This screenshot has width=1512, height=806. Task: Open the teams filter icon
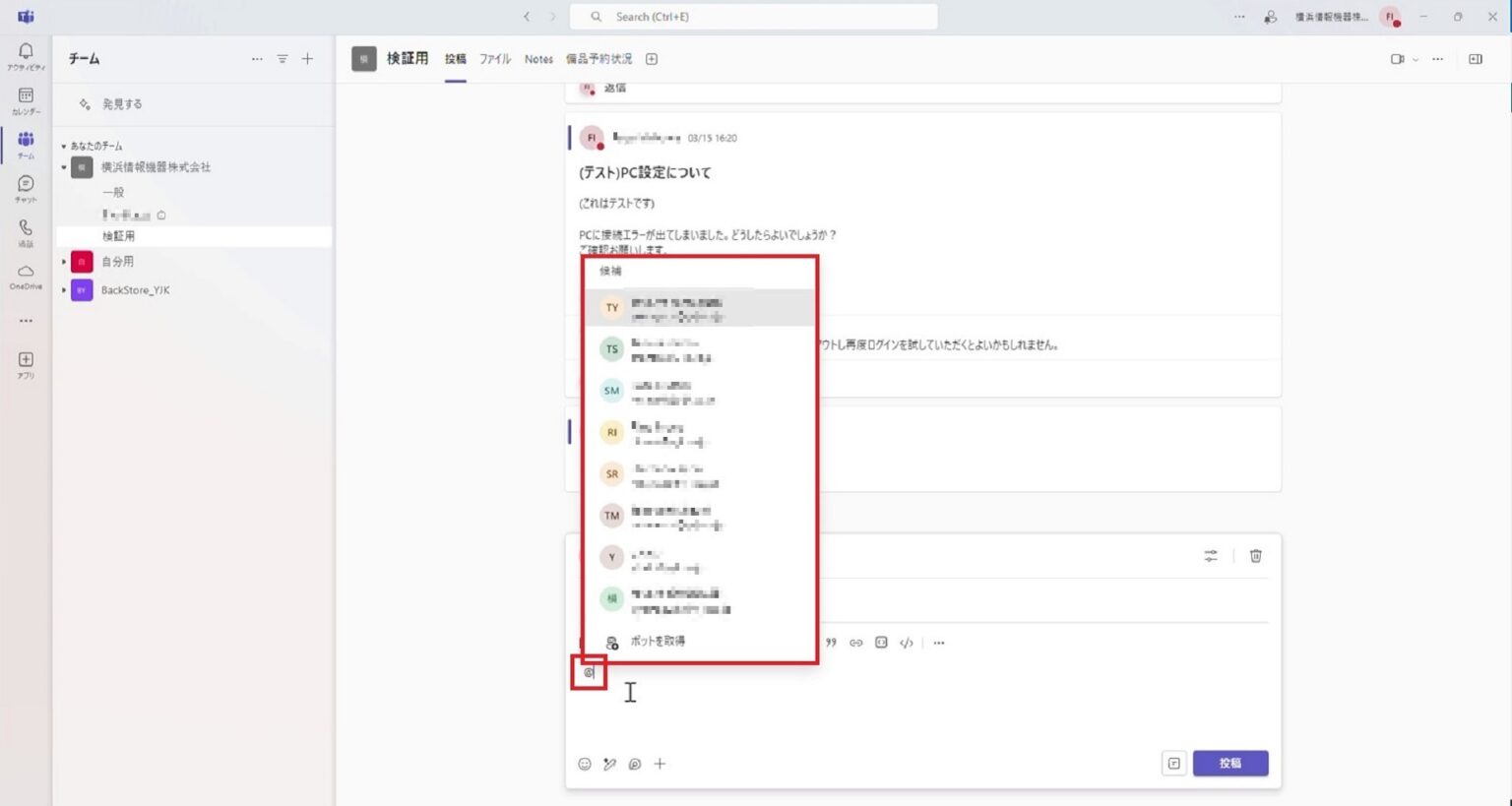283,59
